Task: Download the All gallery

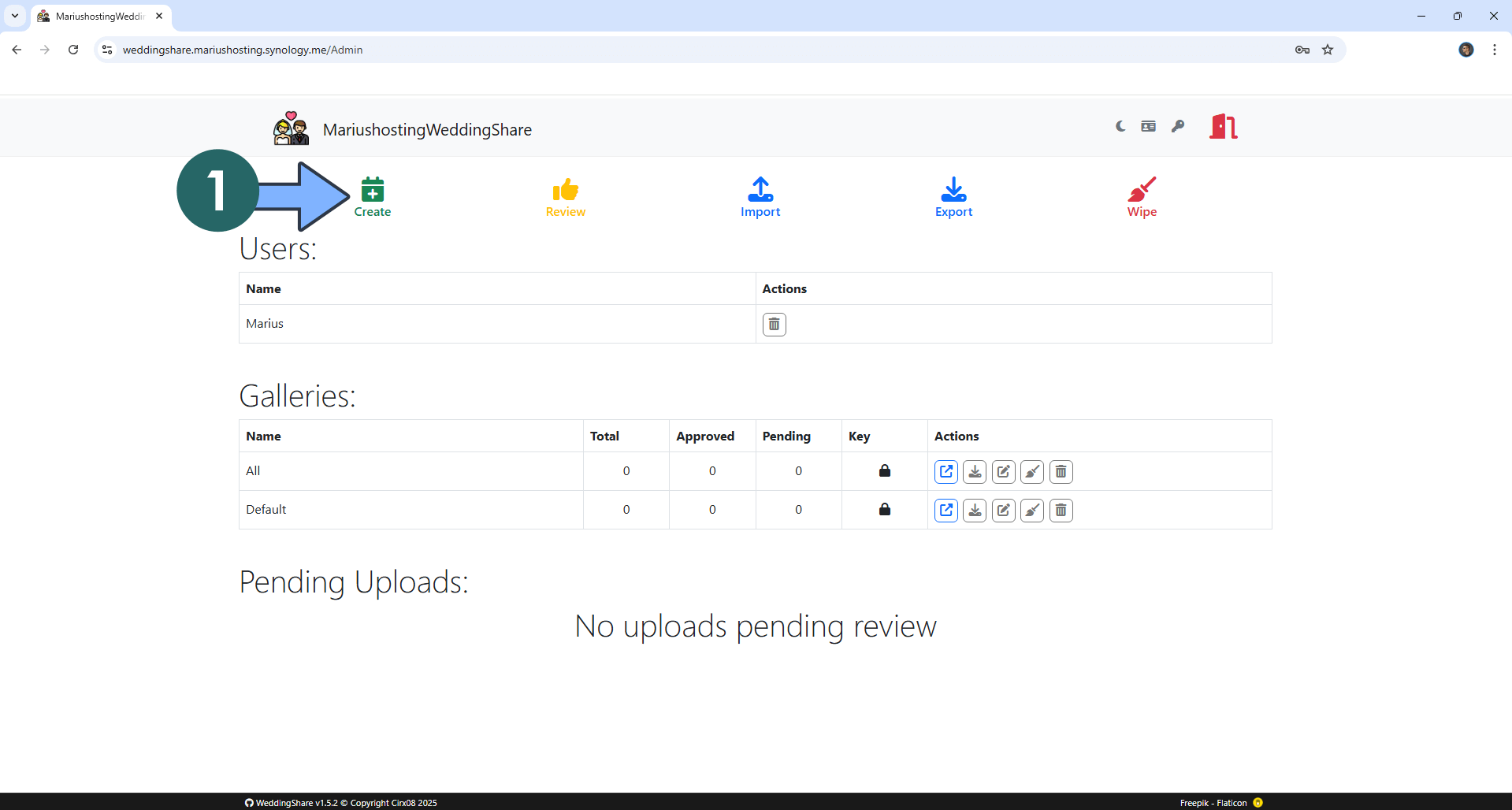Action: [975, 472]
